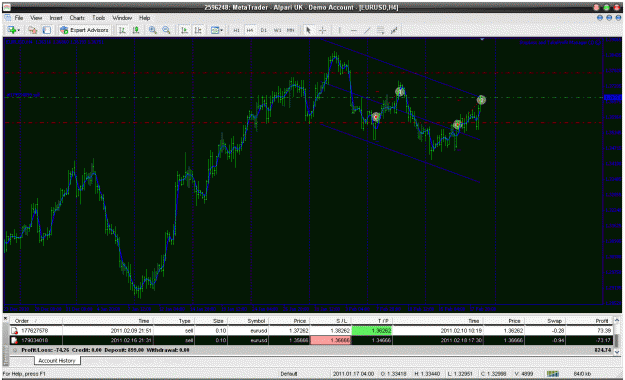Image resolution: width=625 pixels, height=380 pixels.
Task: Click the latest price marker on chart
Action: tap(481, 99)
